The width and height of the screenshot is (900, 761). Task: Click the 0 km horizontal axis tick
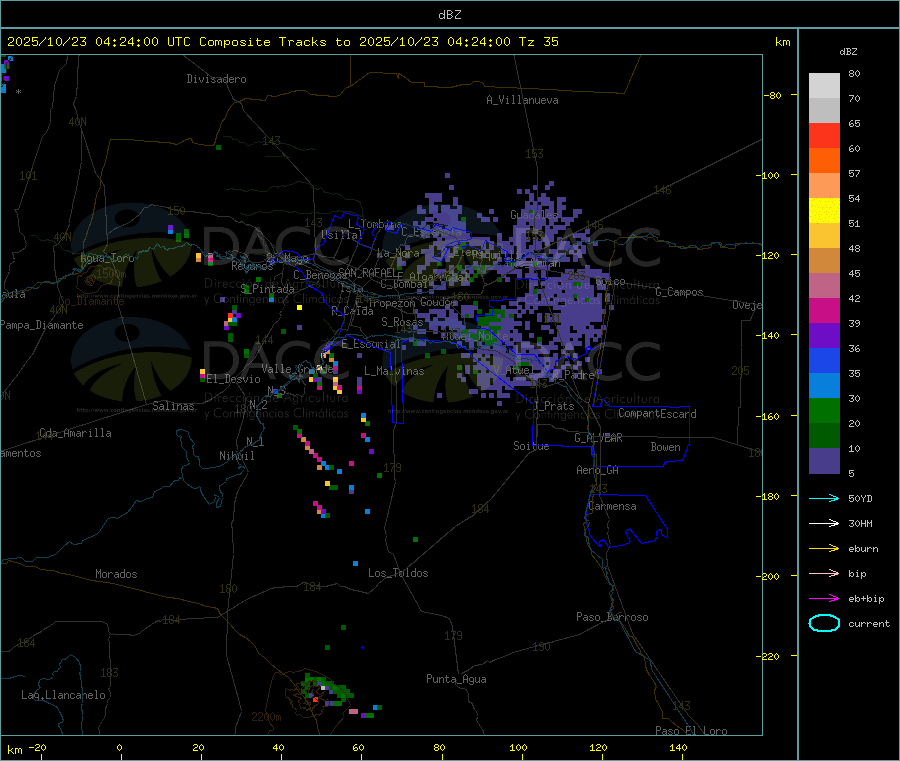(119, 747)
